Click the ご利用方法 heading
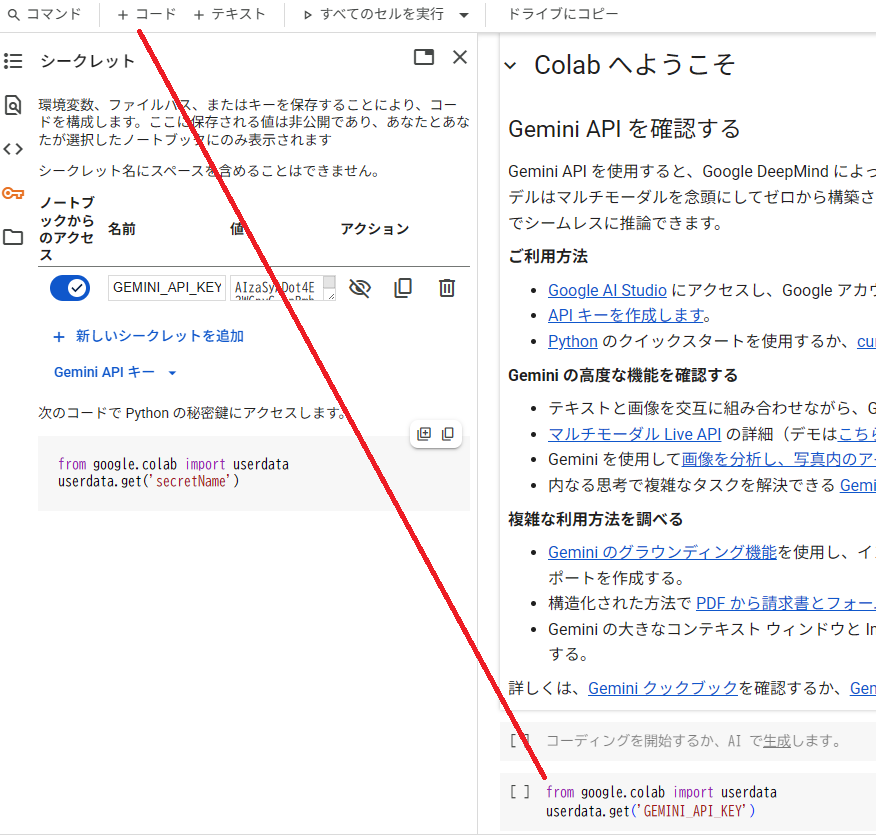876x837 pixels. click(x=548, y=256)
